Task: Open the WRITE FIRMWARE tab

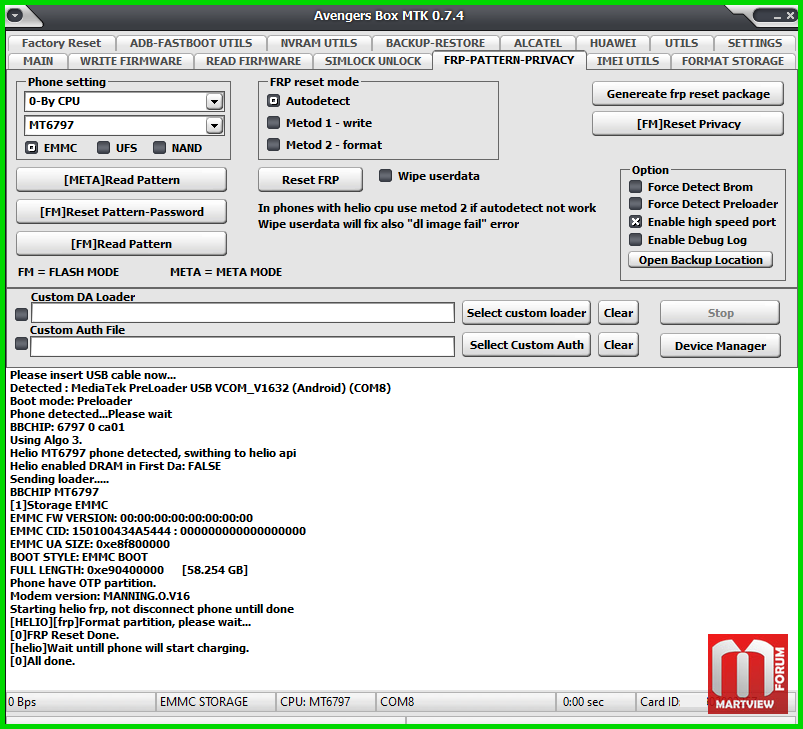Action: pos(131,61)
